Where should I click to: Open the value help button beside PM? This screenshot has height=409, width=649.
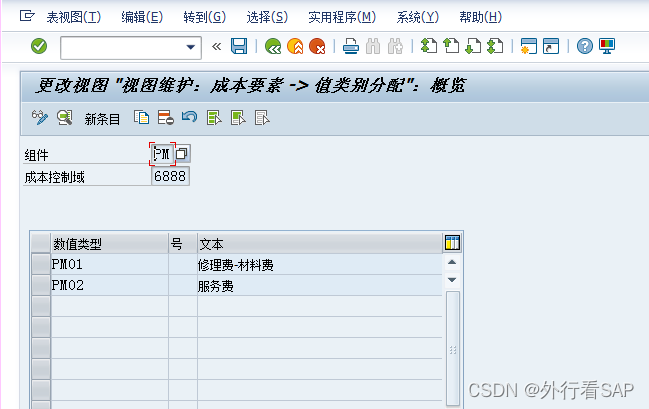point(182,154)
